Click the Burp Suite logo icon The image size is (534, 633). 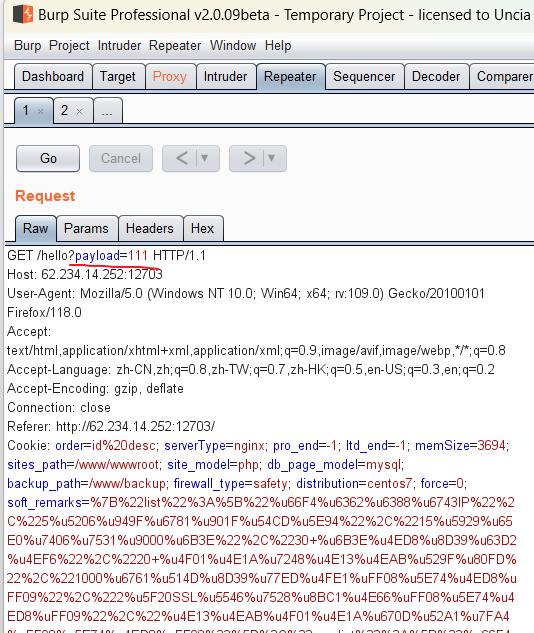coord(23,15)
